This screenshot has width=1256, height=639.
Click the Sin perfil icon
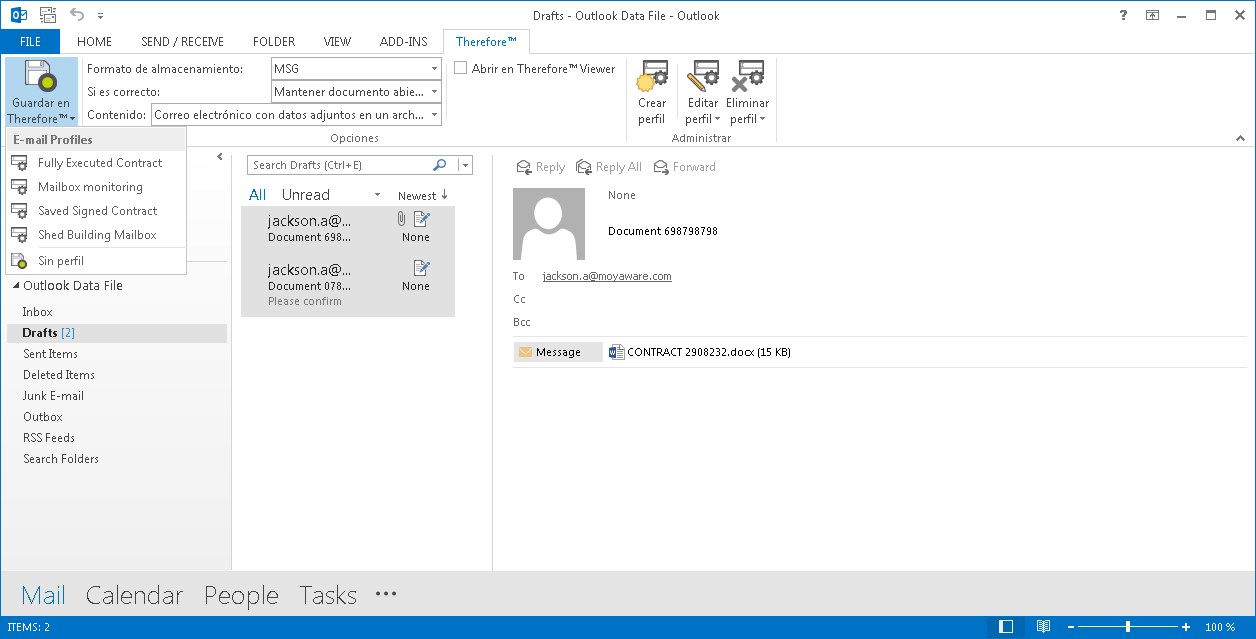click(19, 261)
